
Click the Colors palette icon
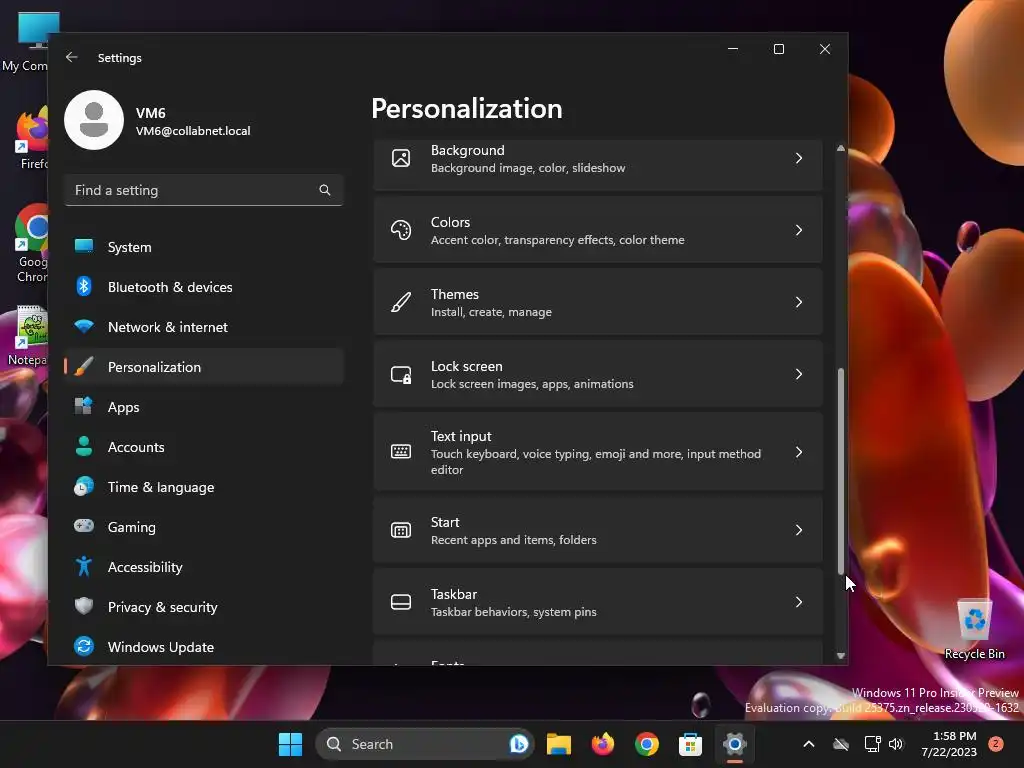(401, 230)
